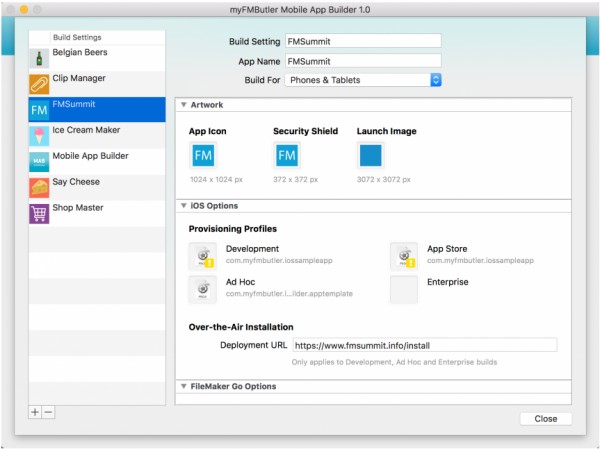Select the FMSummit list row text
The width and height of the screenshot is (600, 449).
tap(74, 104)
